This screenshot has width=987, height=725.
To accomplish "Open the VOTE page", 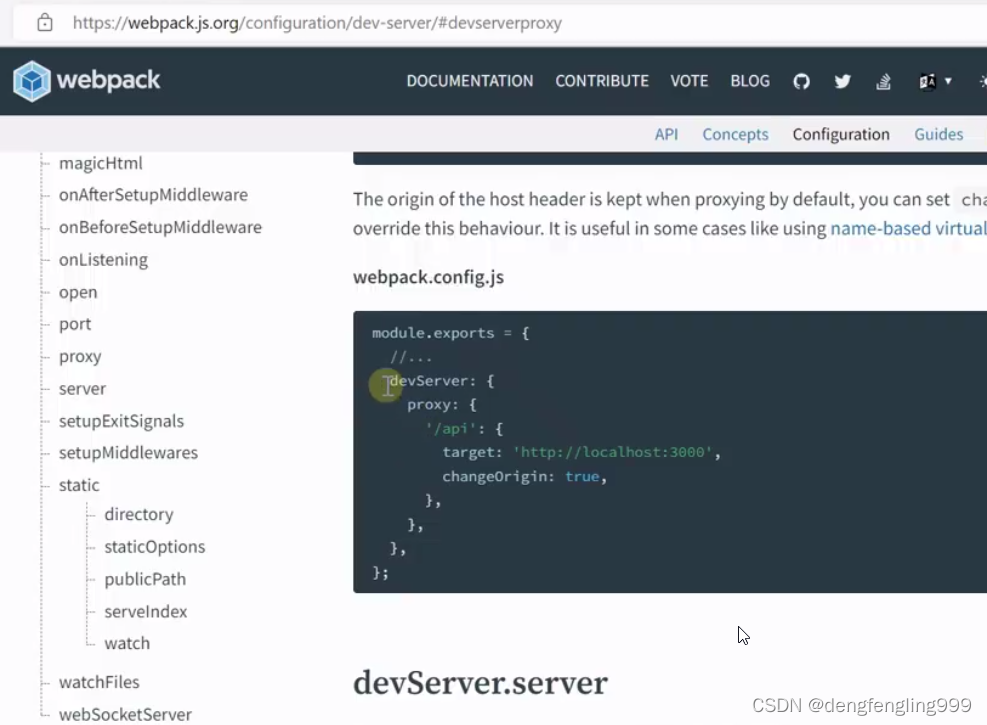I will 689,81.
